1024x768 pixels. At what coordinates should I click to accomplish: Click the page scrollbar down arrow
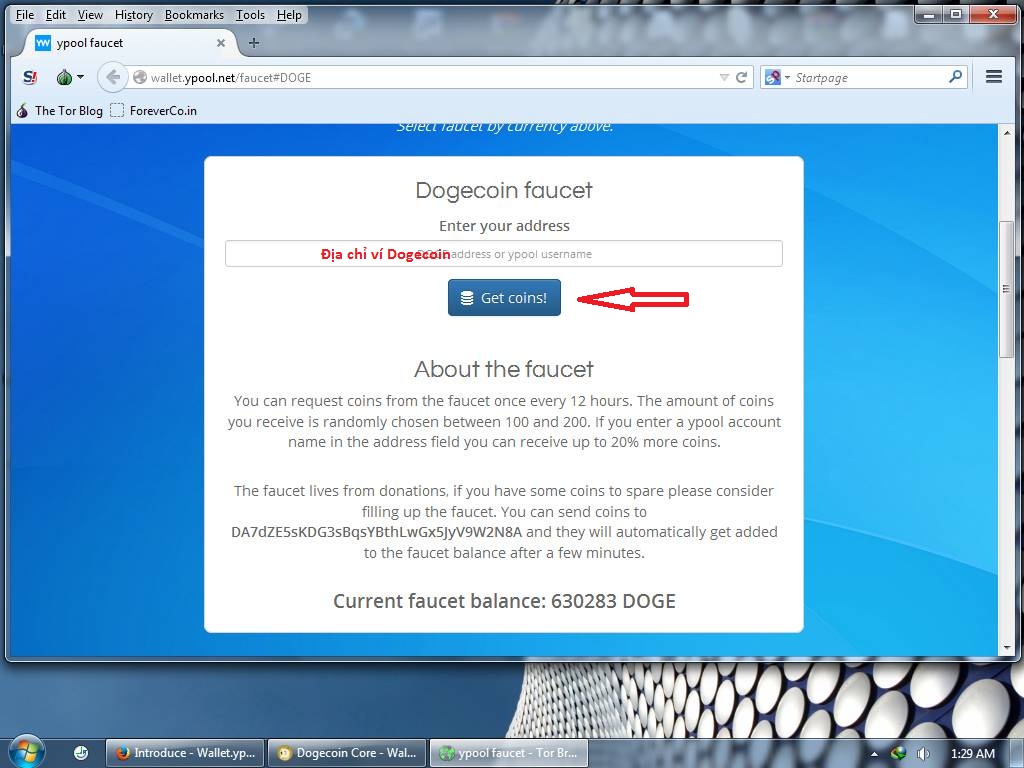click(x=1006, y=647)
